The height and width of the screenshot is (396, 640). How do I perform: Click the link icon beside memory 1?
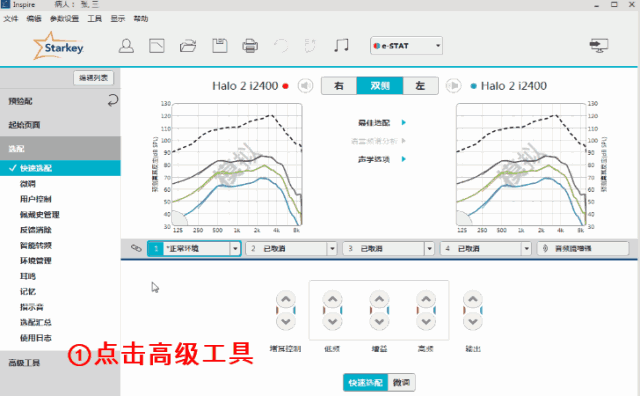[136, 248]
